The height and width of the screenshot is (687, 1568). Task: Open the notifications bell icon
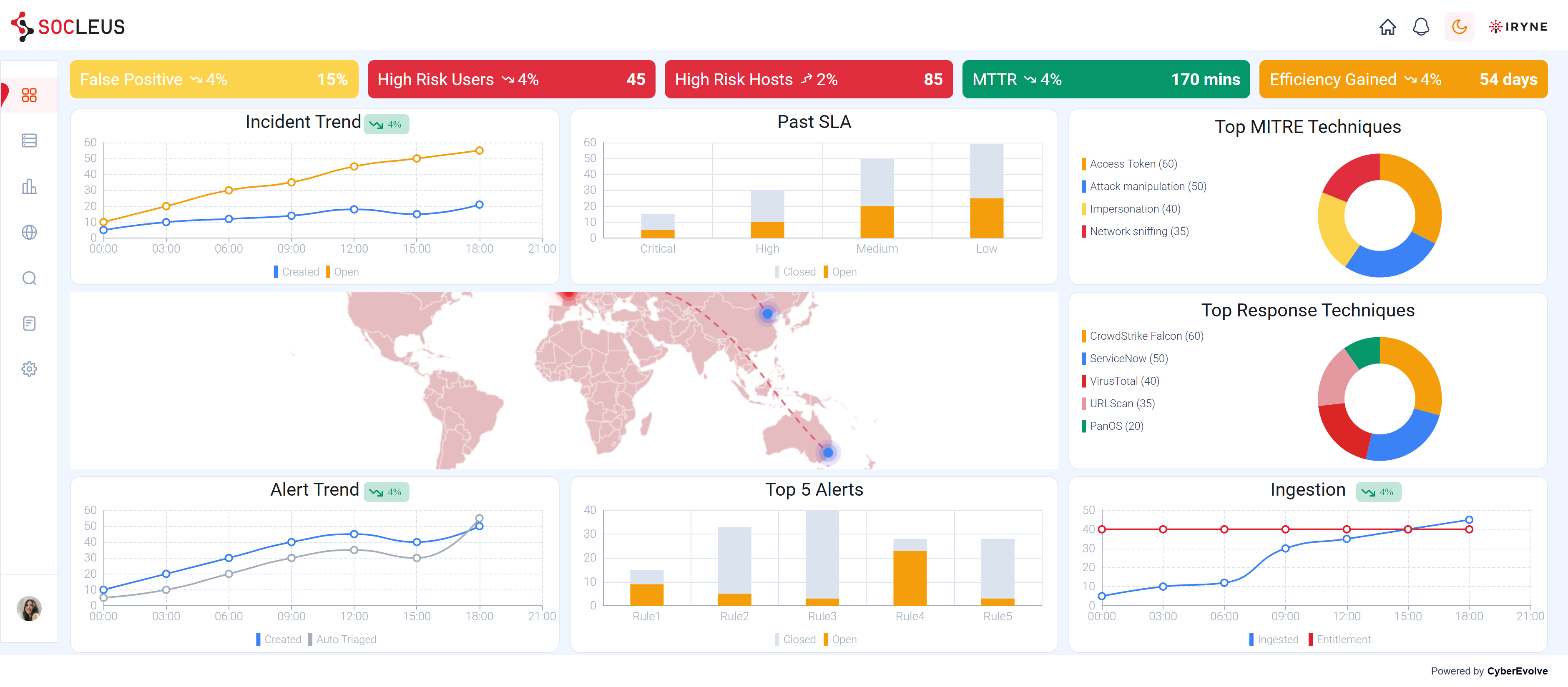[x=1421, y=27]
